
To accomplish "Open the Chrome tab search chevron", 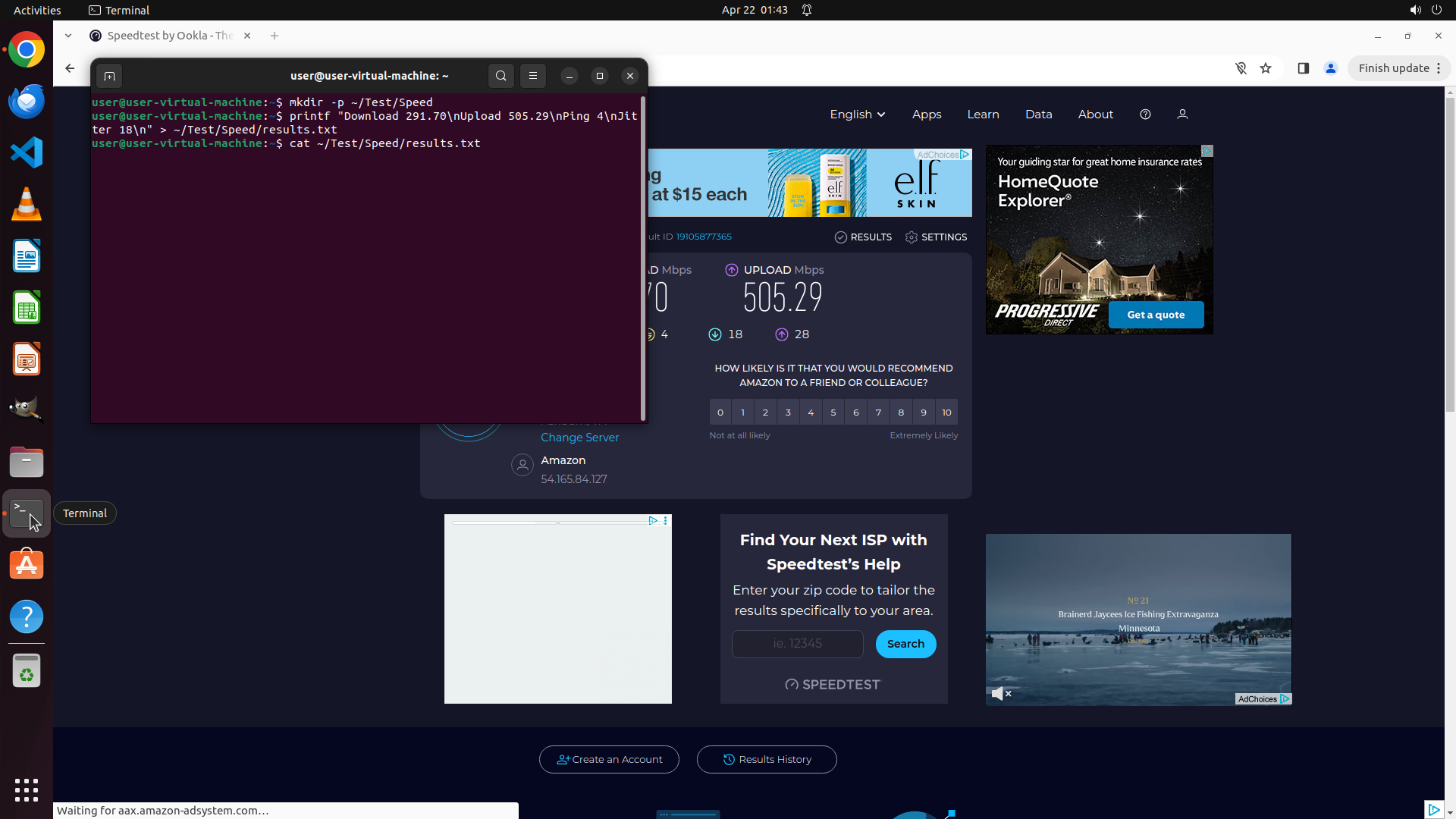I will (x=68, y=36).
